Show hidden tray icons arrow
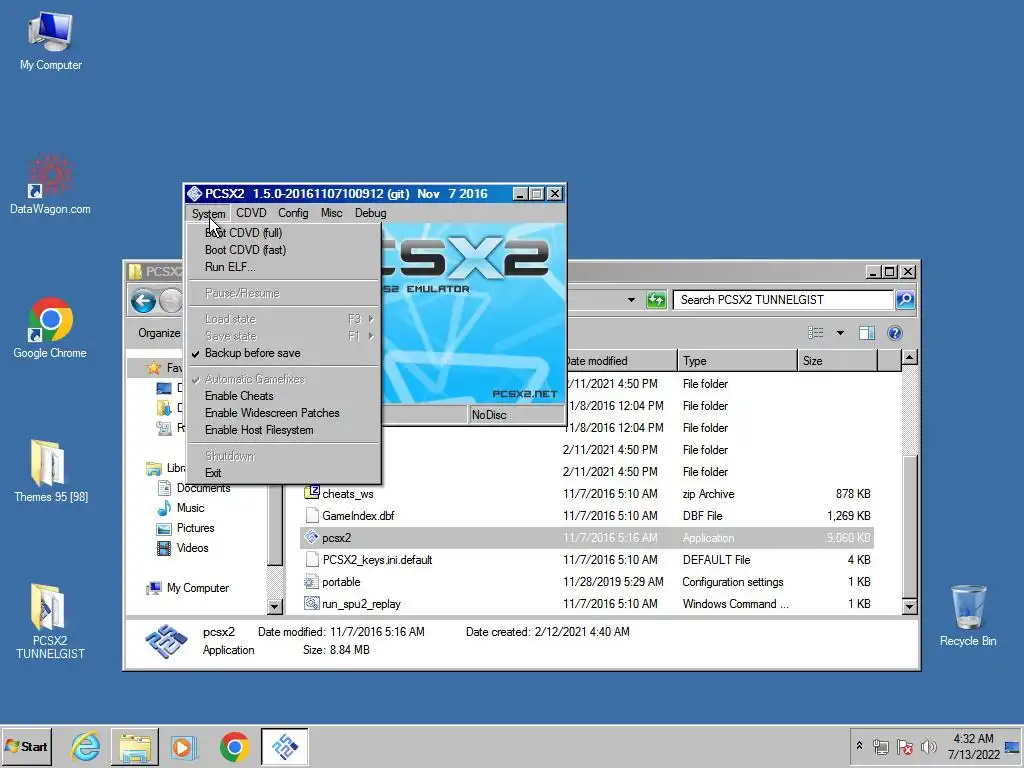 [859, 745]
